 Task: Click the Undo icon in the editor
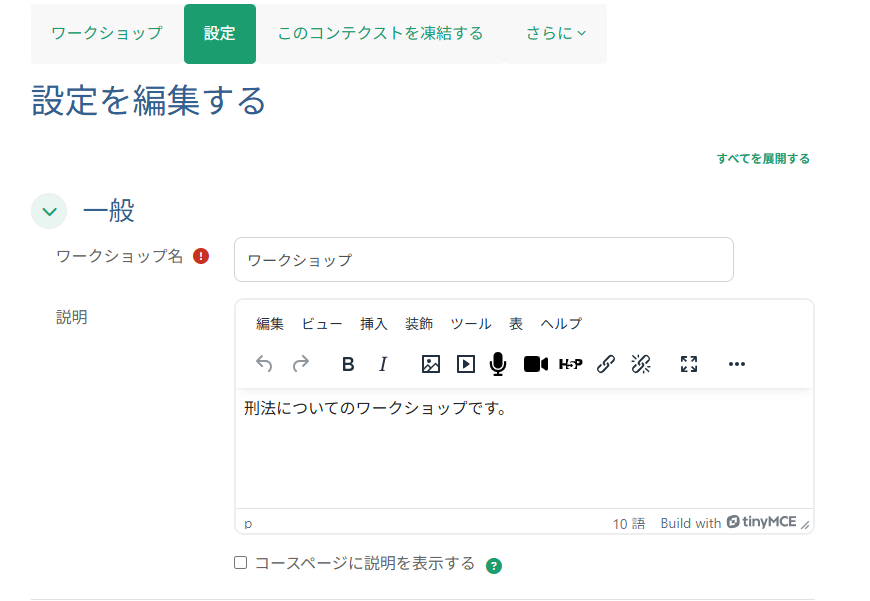(264, 364)
